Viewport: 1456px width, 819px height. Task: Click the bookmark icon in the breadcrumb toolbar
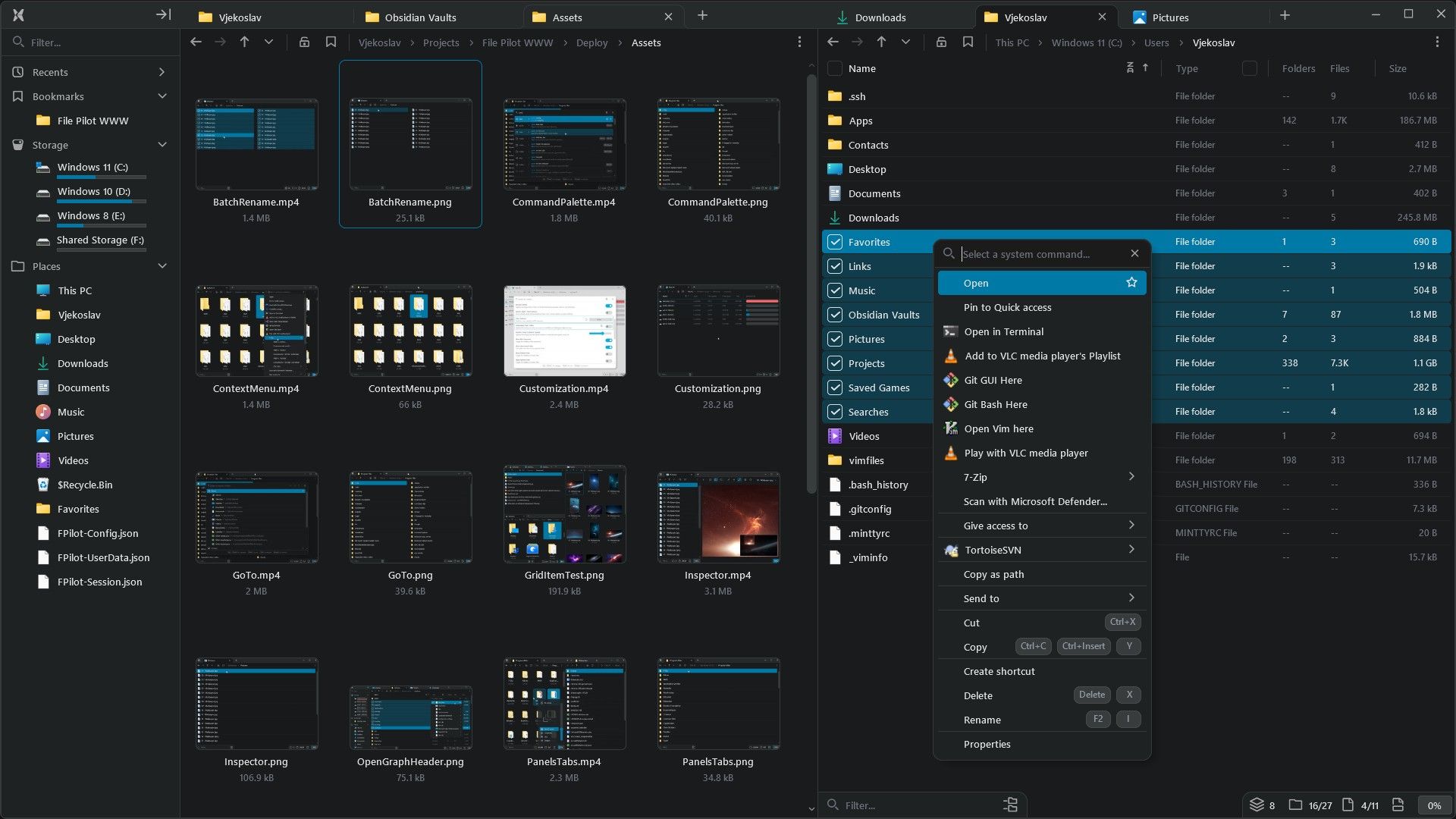tap(331, 42)
